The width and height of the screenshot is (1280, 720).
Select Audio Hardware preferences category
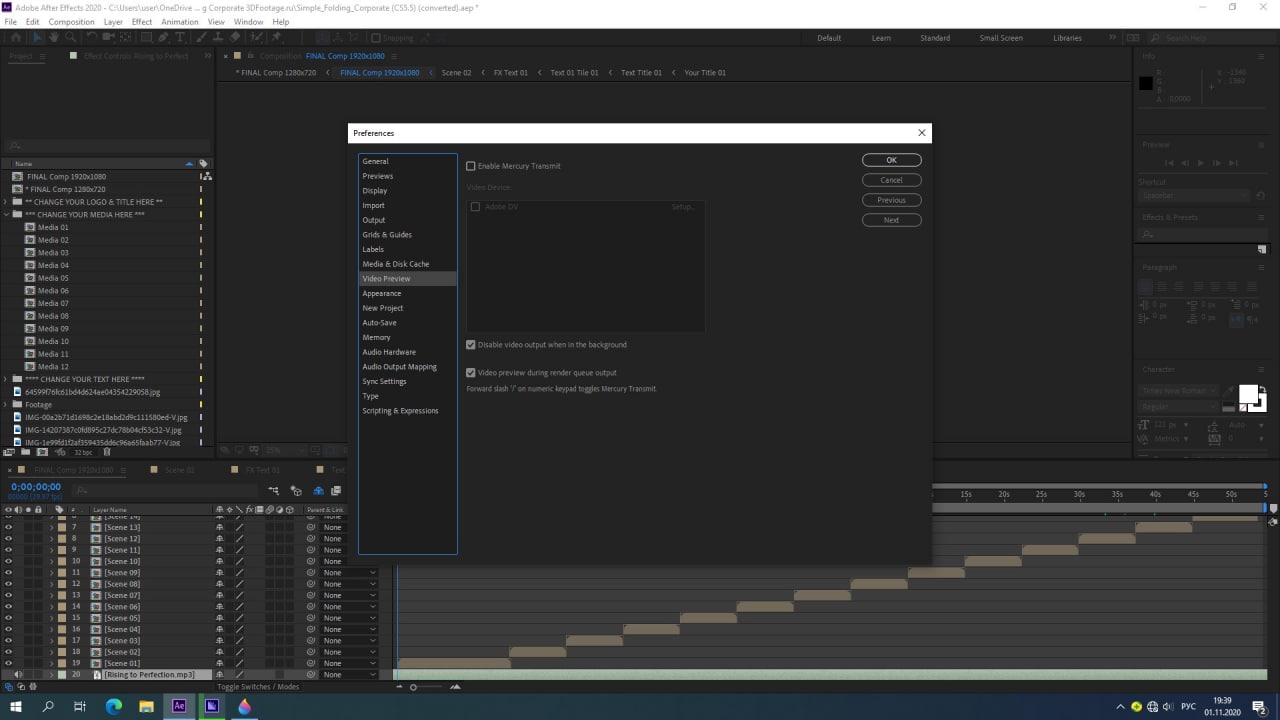(x=407, y=352)
